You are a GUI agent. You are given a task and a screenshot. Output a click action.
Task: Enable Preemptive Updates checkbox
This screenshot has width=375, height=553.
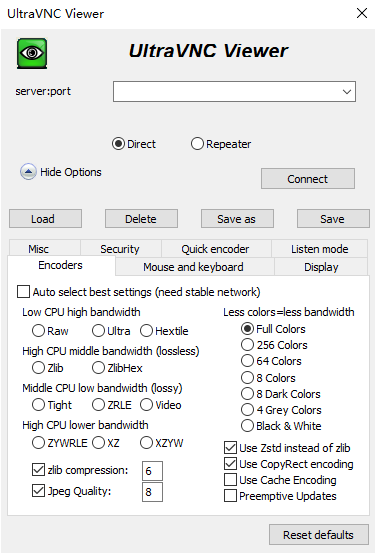pos(230,496)
